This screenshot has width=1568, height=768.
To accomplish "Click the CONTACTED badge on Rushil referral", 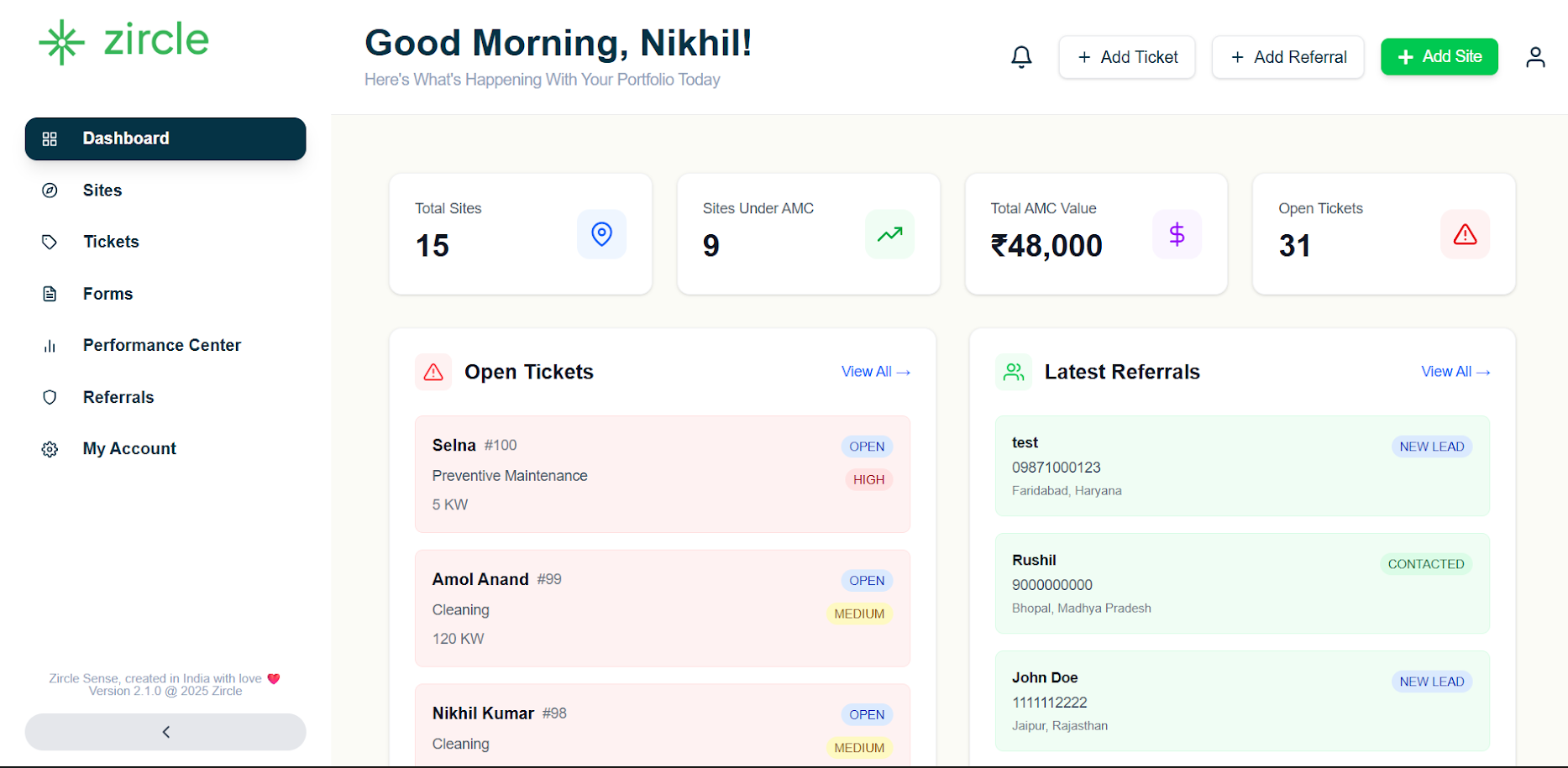I will (1426, 564).
